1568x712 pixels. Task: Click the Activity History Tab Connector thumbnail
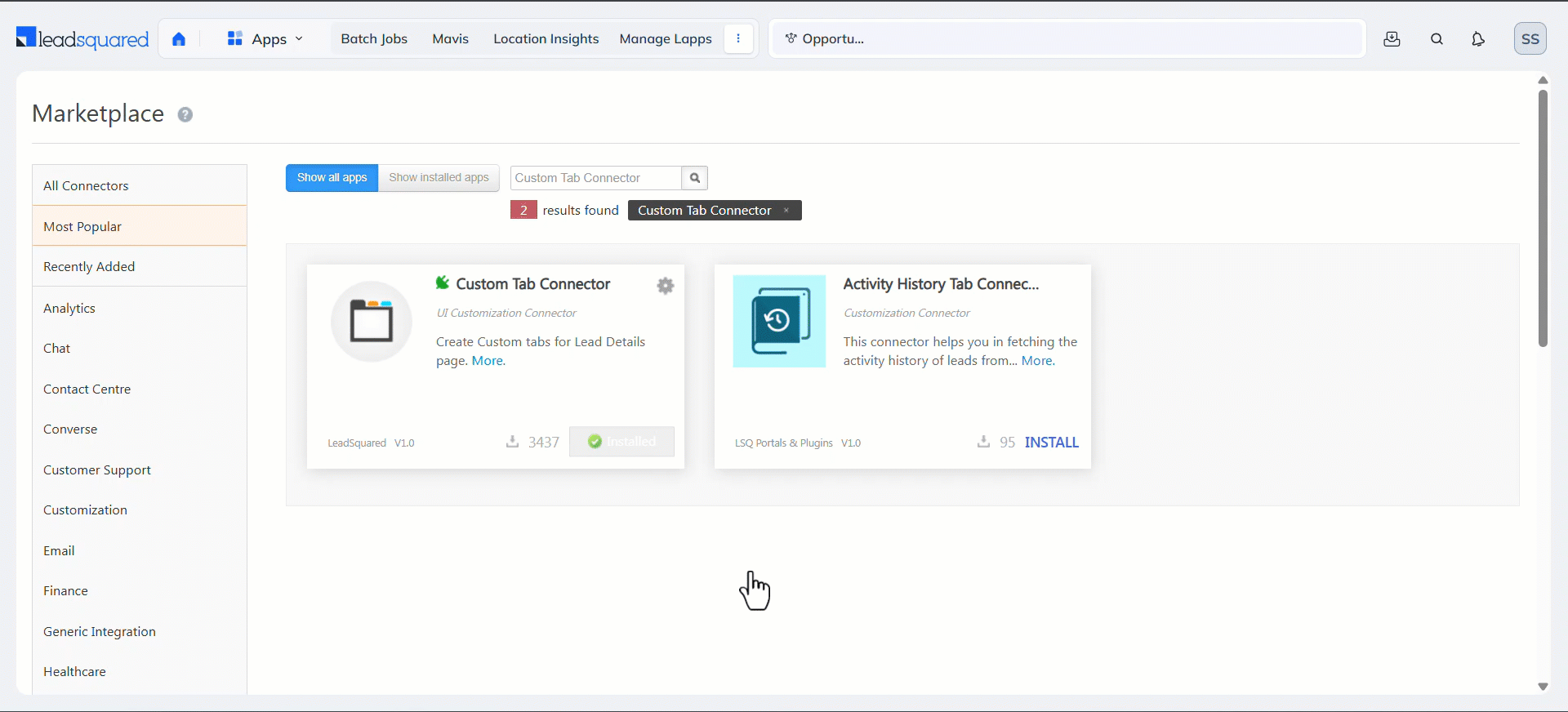[779, 321]
